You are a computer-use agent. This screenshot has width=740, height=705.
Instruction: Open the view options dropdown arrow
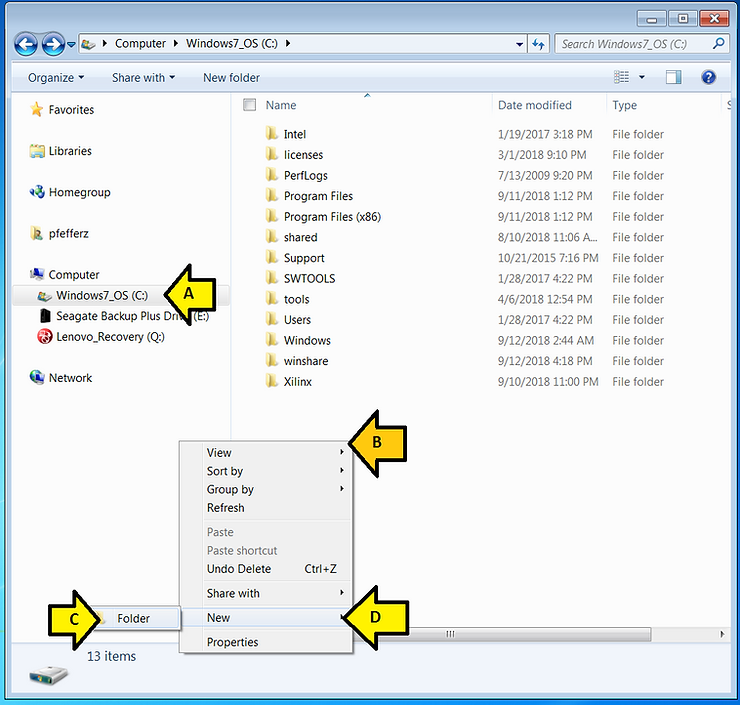click(642, 77)
